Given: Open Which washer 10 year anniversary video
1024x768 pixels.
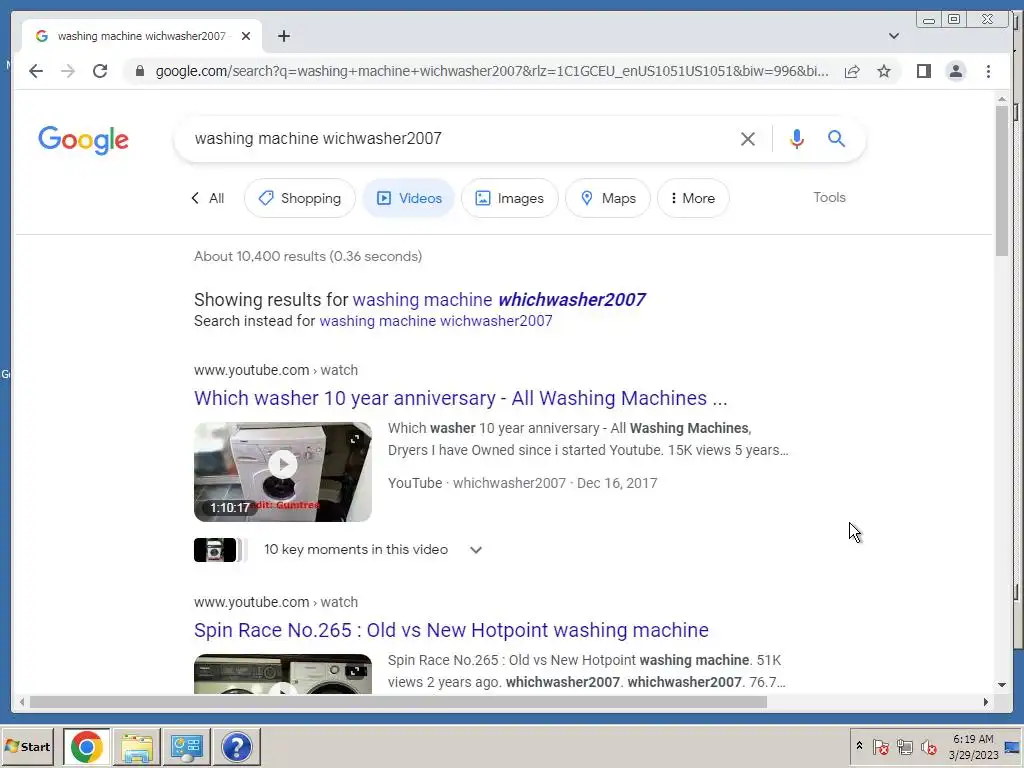Looking at the screenshot, I should [460, 398].
